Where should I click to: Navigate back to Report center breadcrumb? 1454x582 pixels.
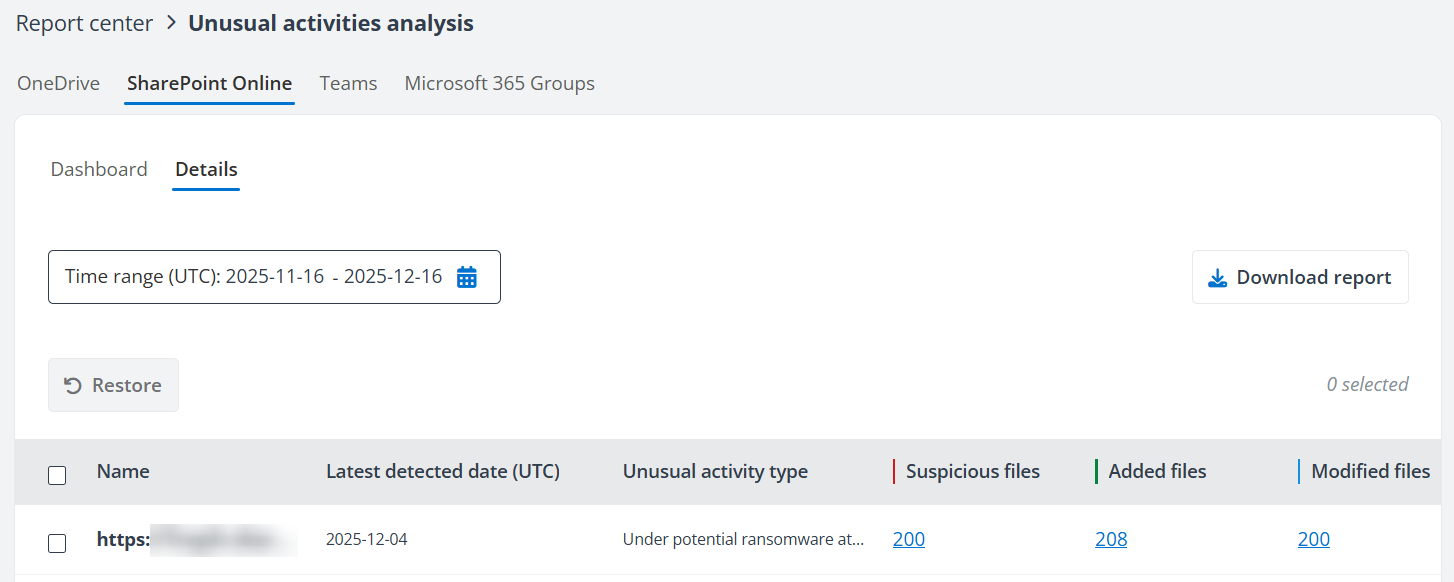click(84, 23)
